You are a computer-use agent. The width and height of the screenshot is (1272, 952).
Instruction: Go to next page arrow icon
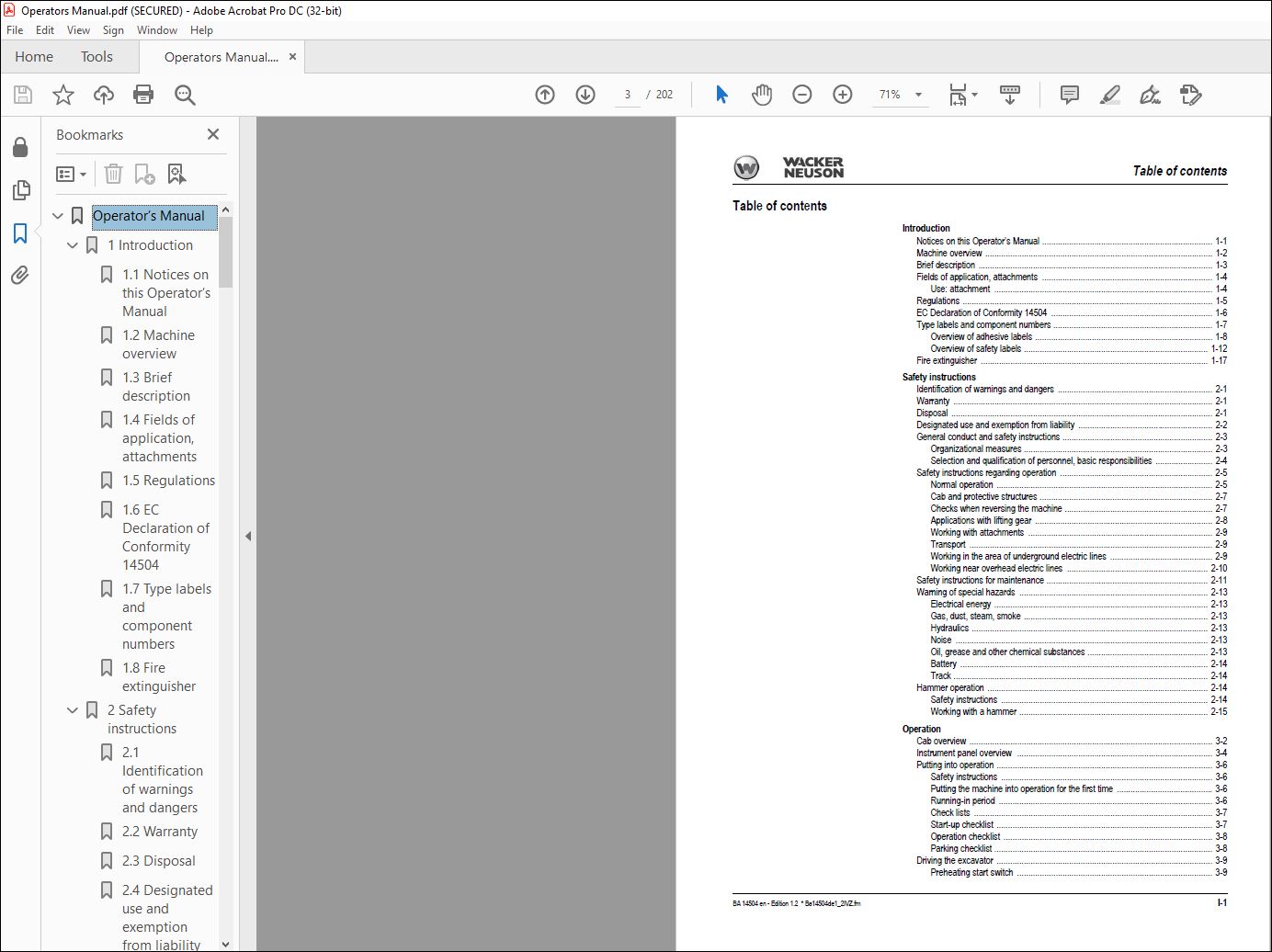tap(585, 95)
